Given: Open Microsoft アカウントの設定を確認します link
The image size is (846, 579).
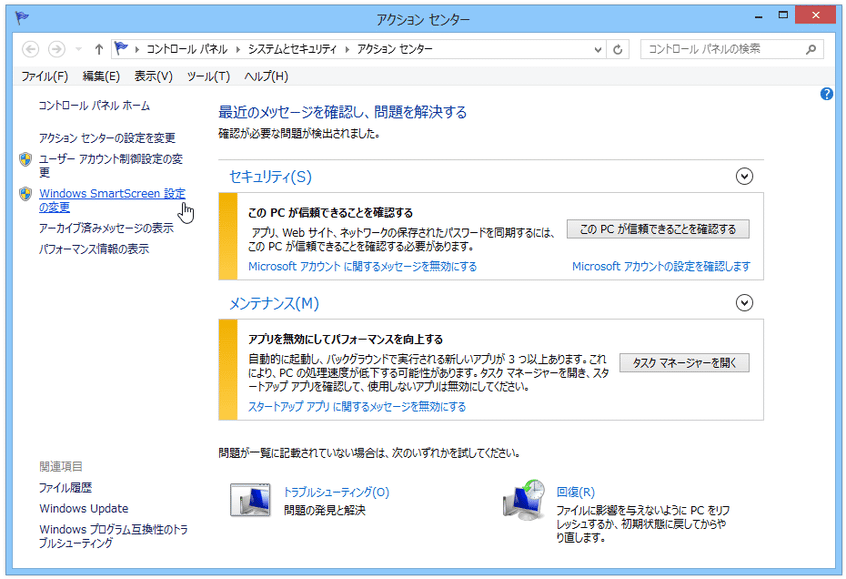Looking at the screenshot, I should 661,267.
